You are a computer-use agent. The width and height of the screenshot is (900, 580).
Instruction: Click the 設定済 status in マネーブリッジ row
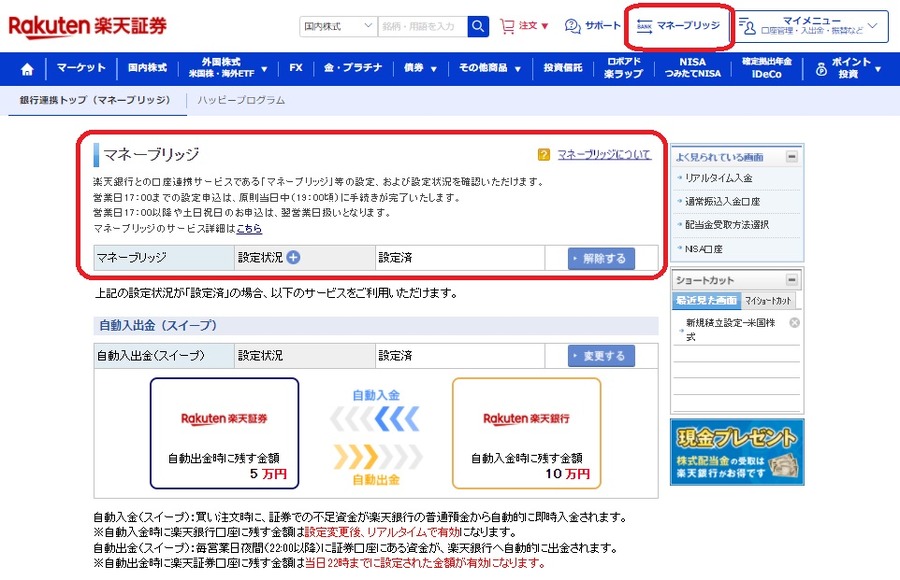pos(395,258)
